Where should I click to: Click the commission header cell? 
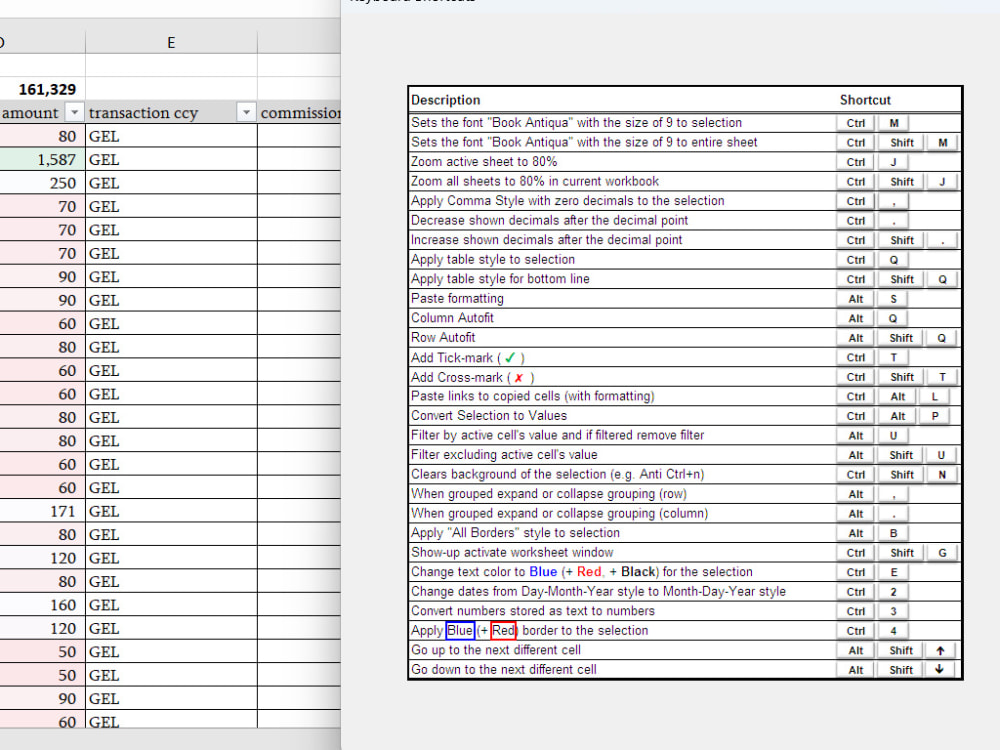pos(300,113)
